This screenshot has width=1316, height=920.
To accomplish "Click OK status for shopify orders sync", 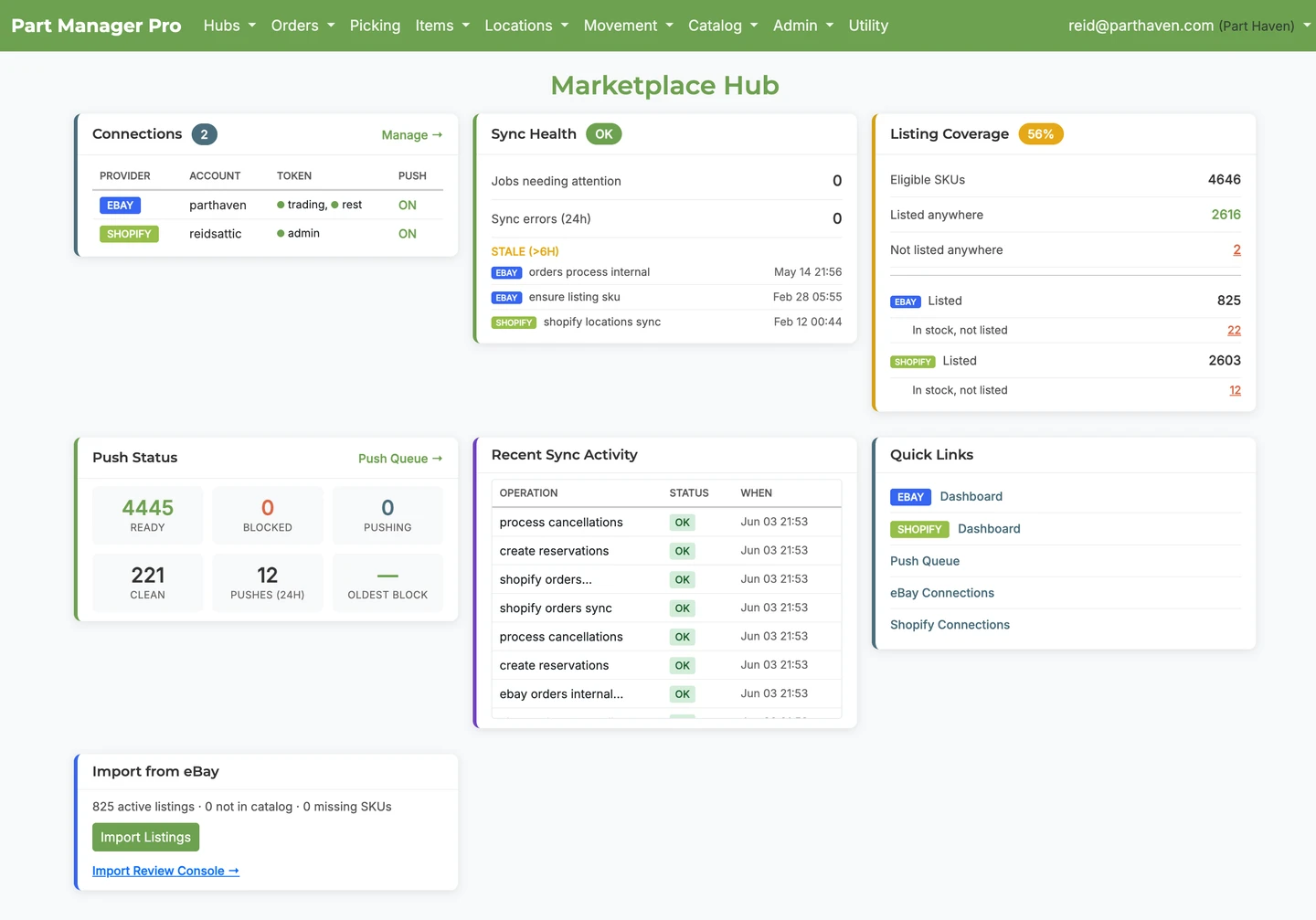I will click(x=682, y=608).
